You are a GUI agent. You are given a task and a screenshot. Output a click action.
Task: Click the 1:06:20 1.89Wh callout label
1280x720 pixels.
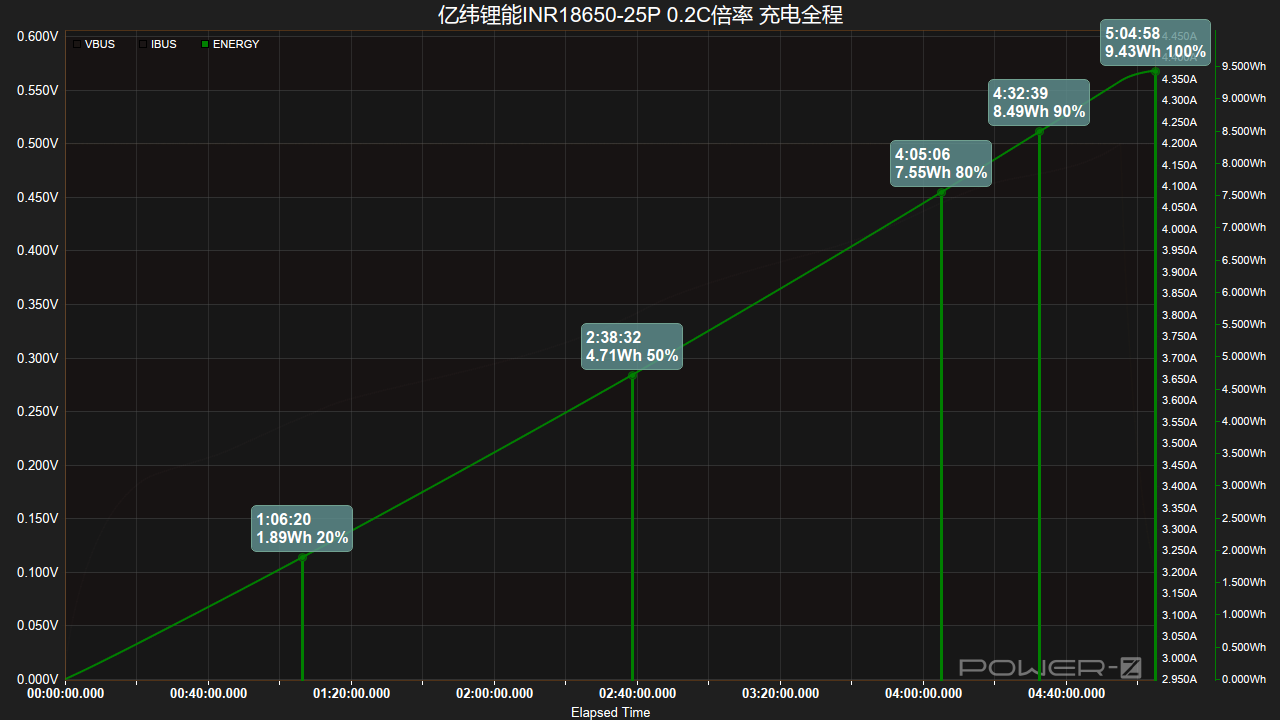pos(302,528)
